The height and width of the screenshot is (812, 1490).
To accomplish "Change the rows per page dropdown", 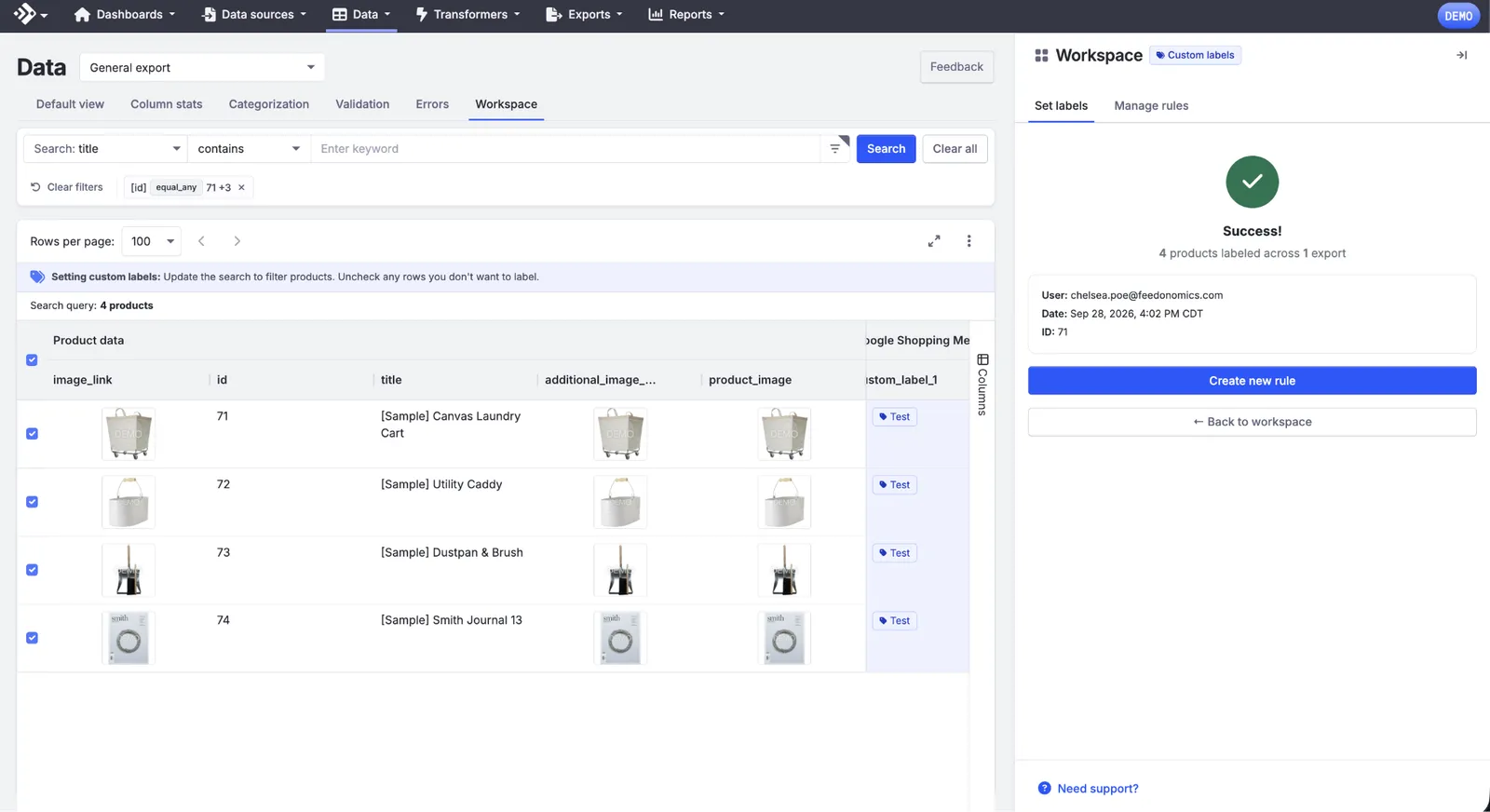I will point(152,241).
